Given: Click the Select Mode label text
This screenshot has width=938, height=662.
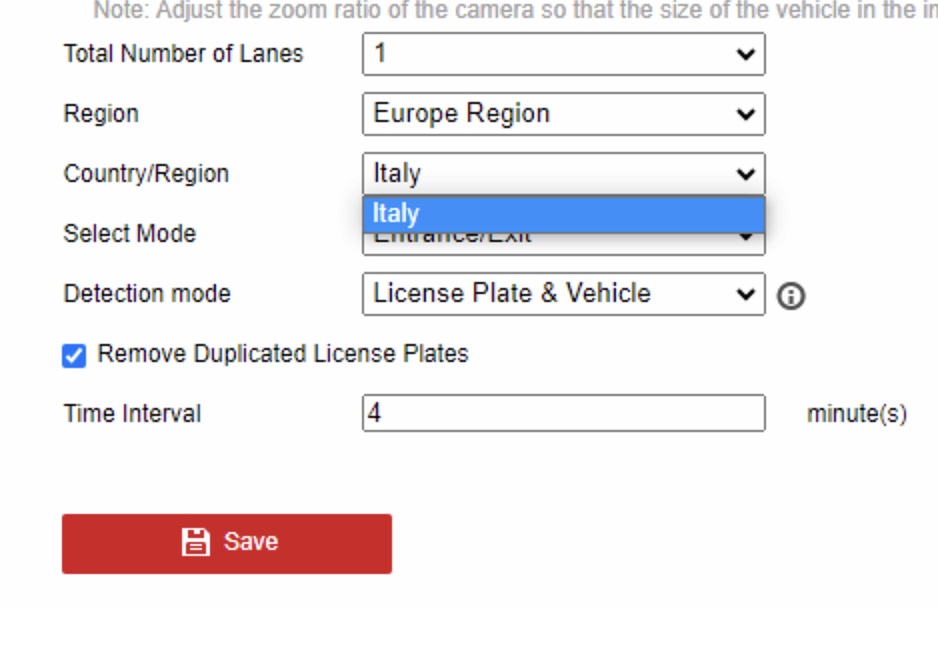Looking at the screenshot, I should pos(129,234).
